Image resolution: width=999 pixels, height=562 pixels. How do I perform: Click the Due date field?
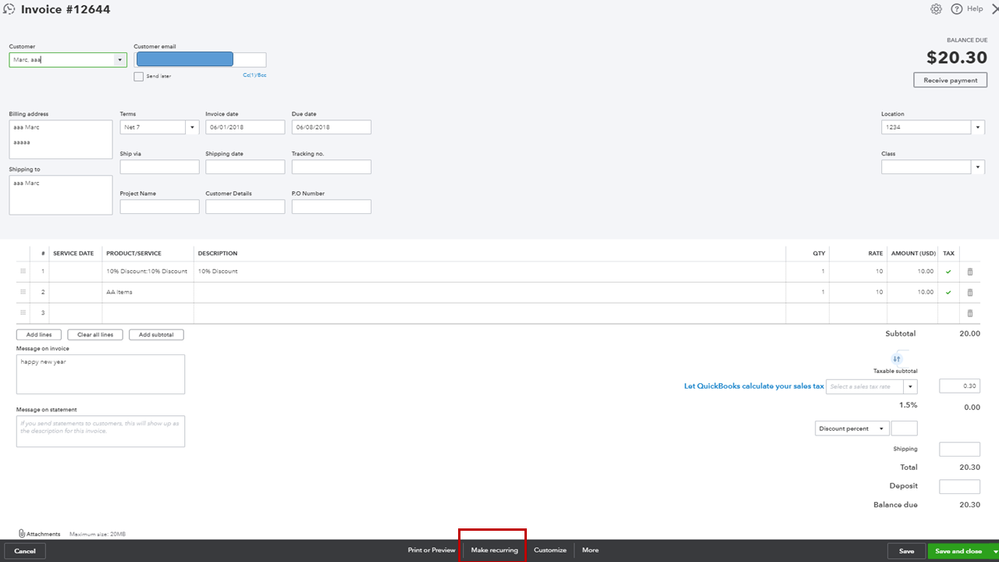tap(331, 127)
